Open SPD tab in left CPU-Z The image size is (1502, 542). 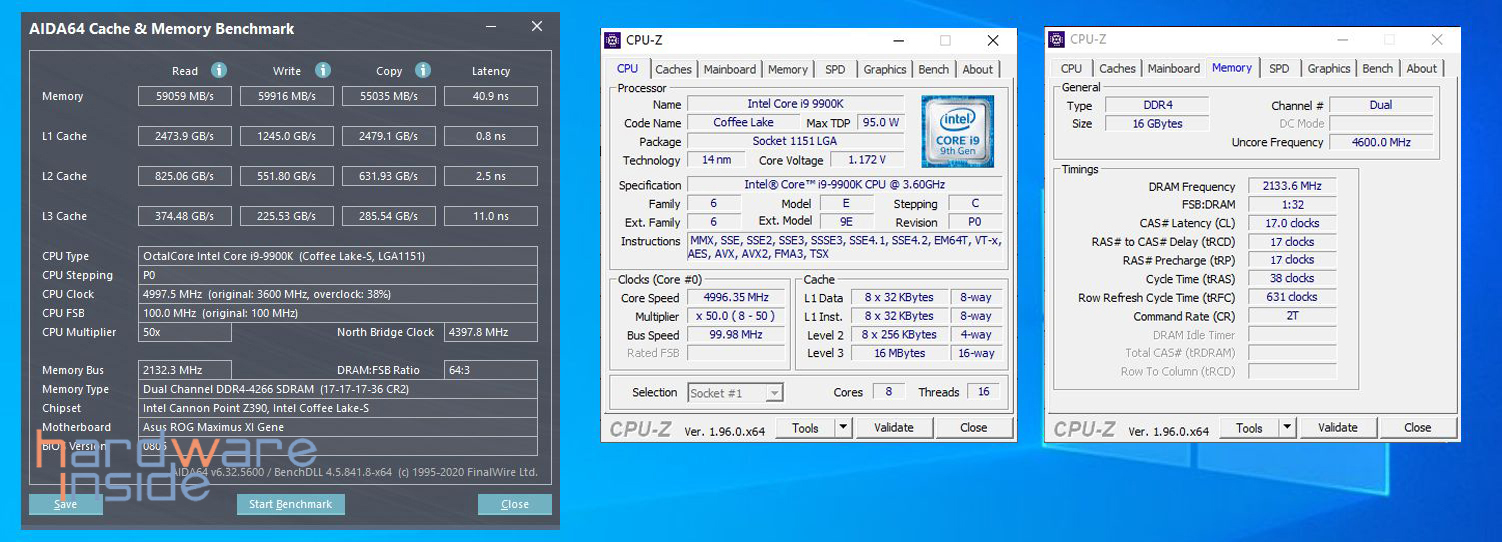coord(835,69)
